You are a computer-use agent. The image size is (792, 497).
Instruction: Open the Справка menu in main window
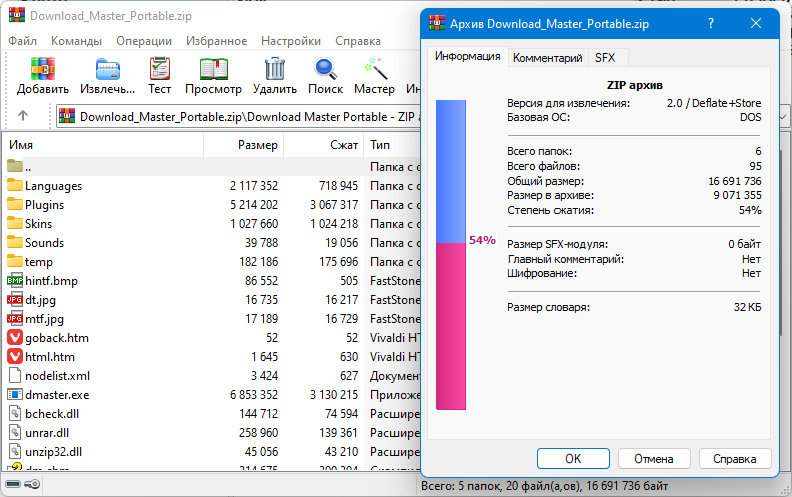(358, 41)
